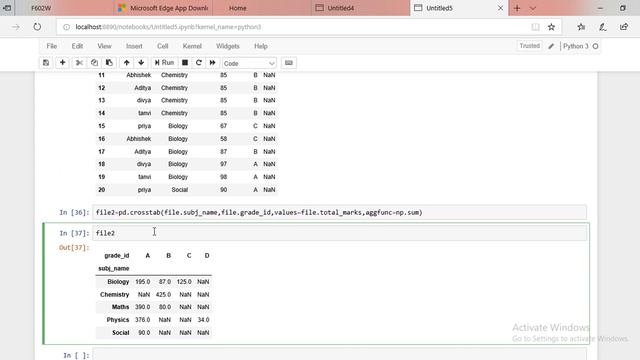
Task: Click the Trusted notebook indicator
Action: point(529,46)
